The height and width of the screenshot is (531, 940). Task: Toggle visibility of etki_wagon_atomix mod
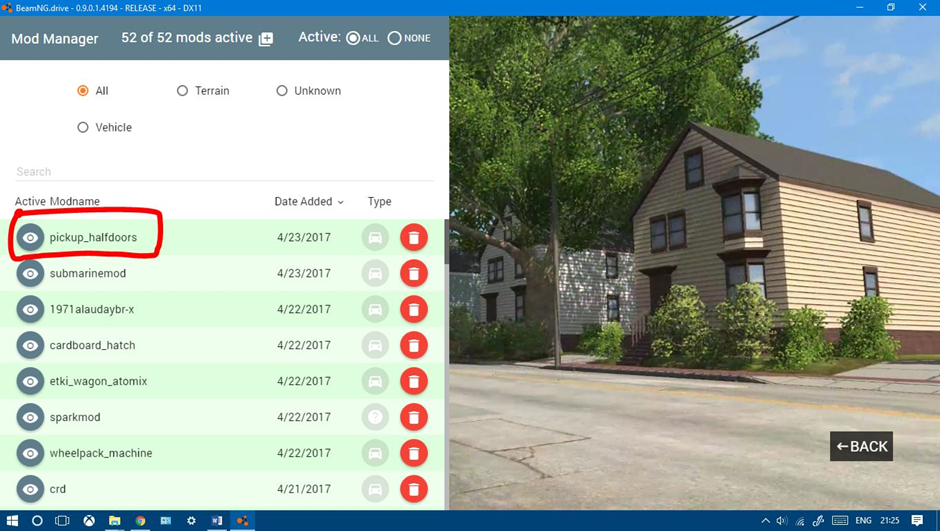click(30, 381)
